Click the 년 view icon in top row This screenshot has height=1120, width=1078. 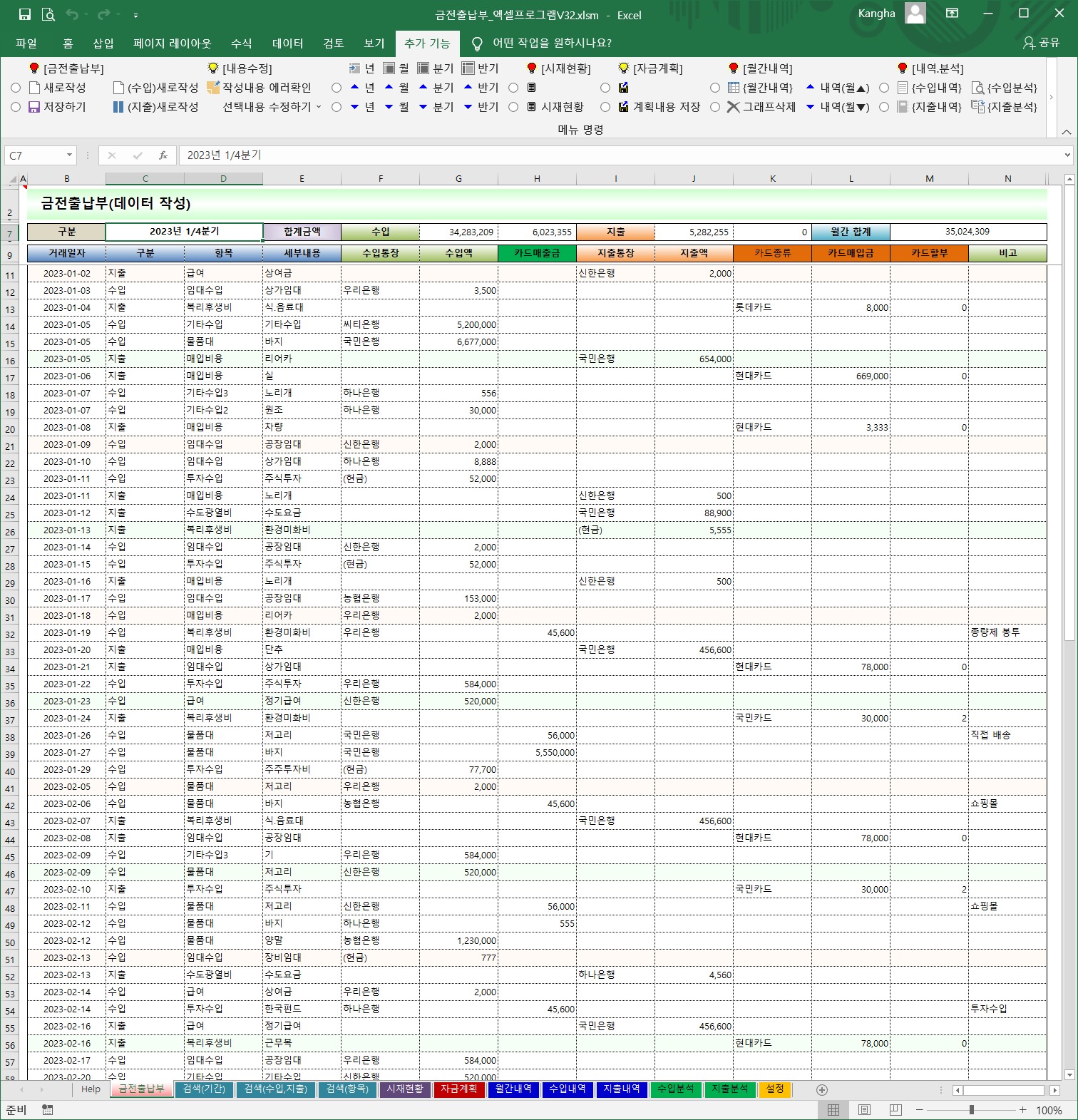pyautogui.click(x=361, y=68)
